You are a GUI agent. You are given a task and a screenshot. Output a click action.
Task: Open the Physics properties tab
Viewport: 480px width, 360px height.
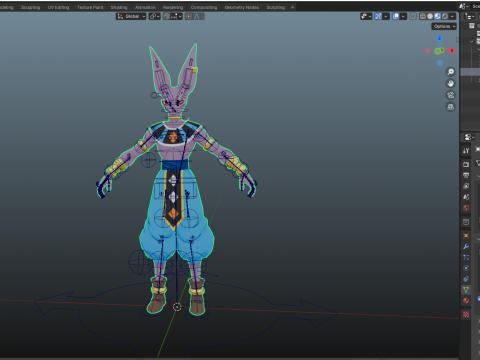(x=466, y=268)
